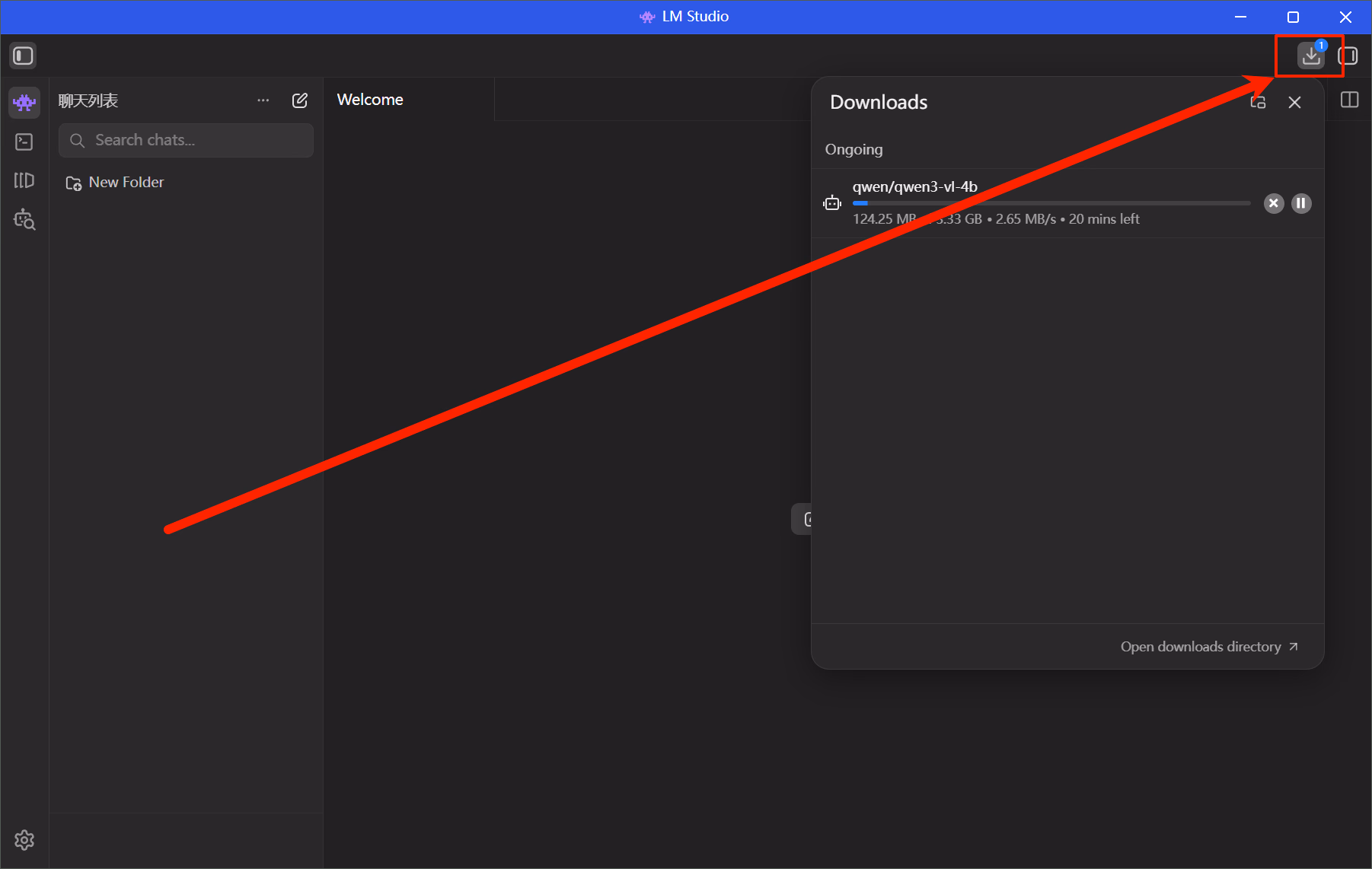
Task: Open the Discover model search icon
Action: [24, 219]
